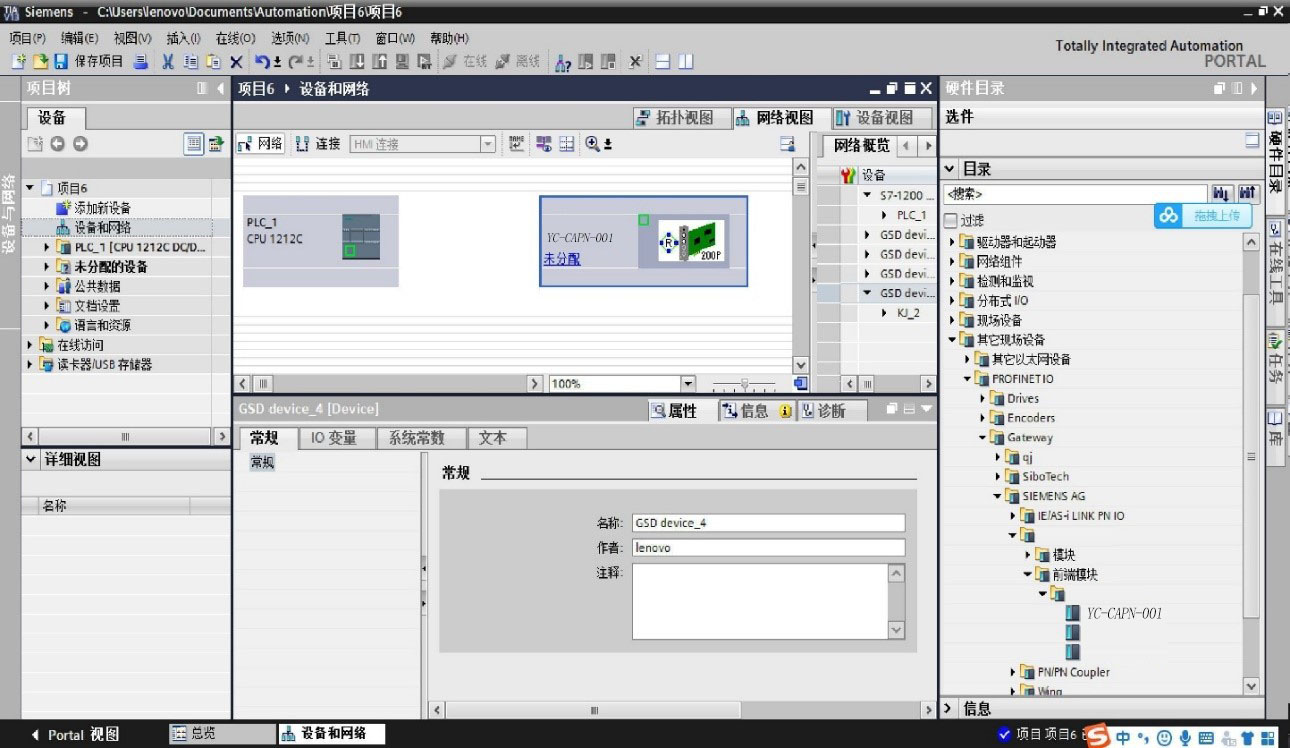This screenshot has width=1290, height=748.
Task: Click the open project folder icon
Action: tap(40, 61)
